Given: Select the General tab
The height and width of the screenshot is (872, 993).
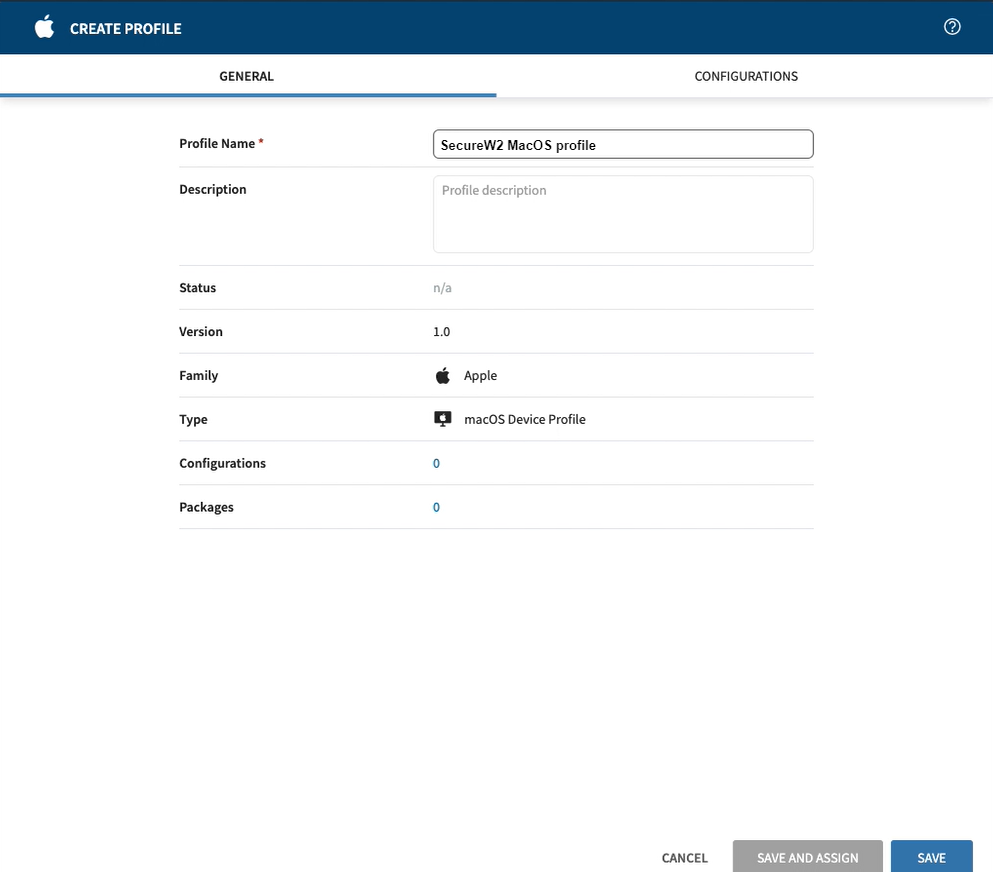Looking at the screenshot, I should pyautogui.click(x=247, y=76).
